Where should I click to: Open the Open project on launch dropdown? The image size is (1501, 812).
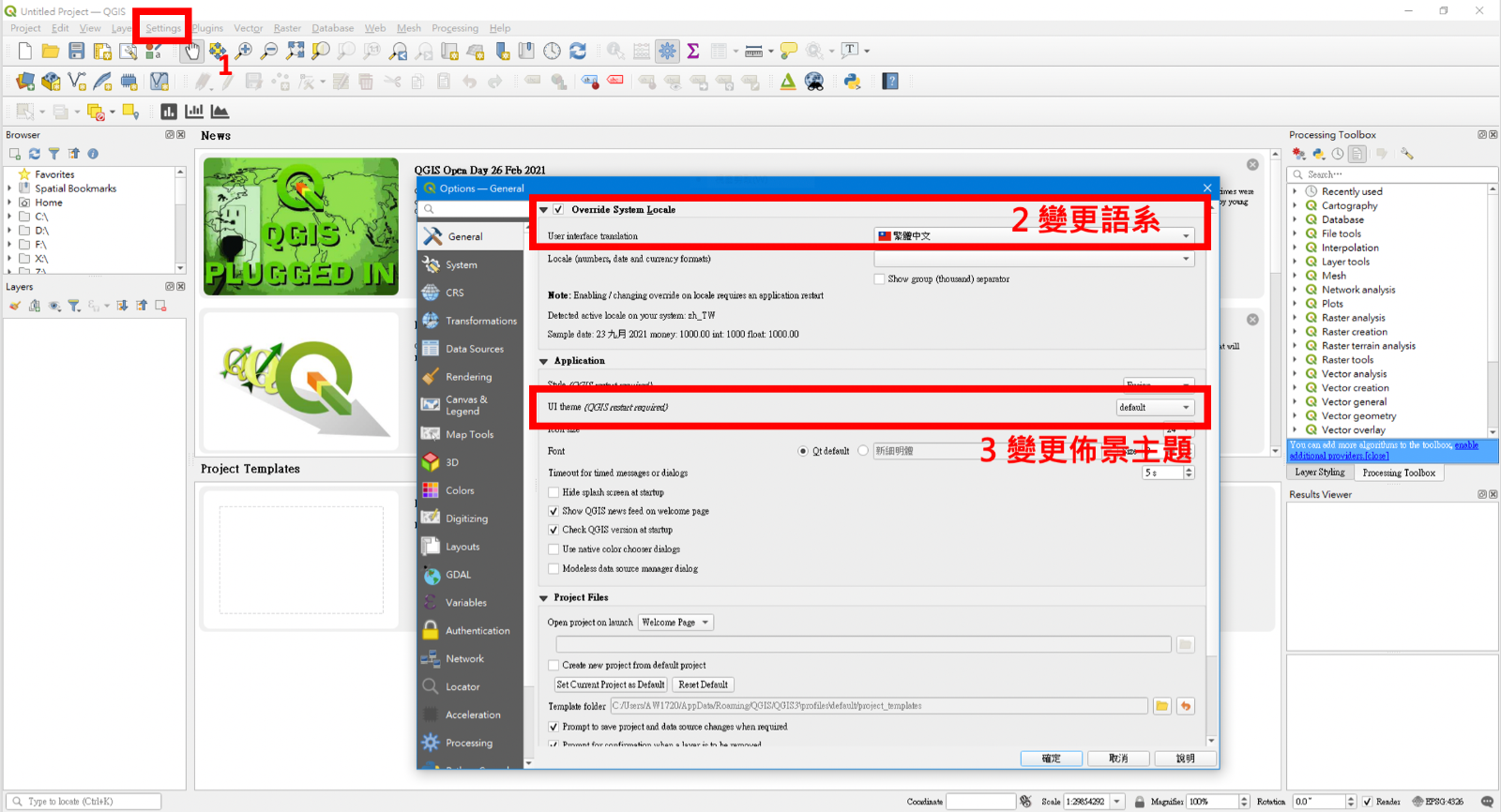[675, 623]
